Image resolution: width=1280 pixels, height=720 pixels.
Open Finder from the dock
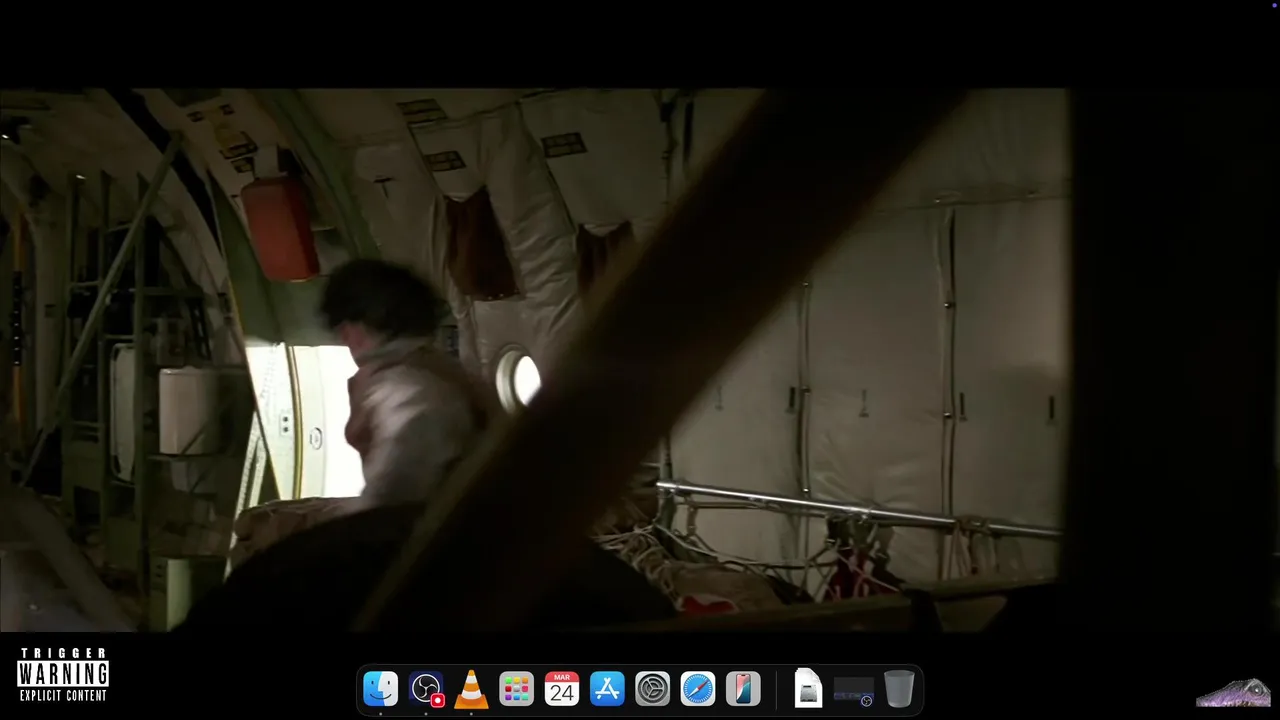(x=380, y=689)
